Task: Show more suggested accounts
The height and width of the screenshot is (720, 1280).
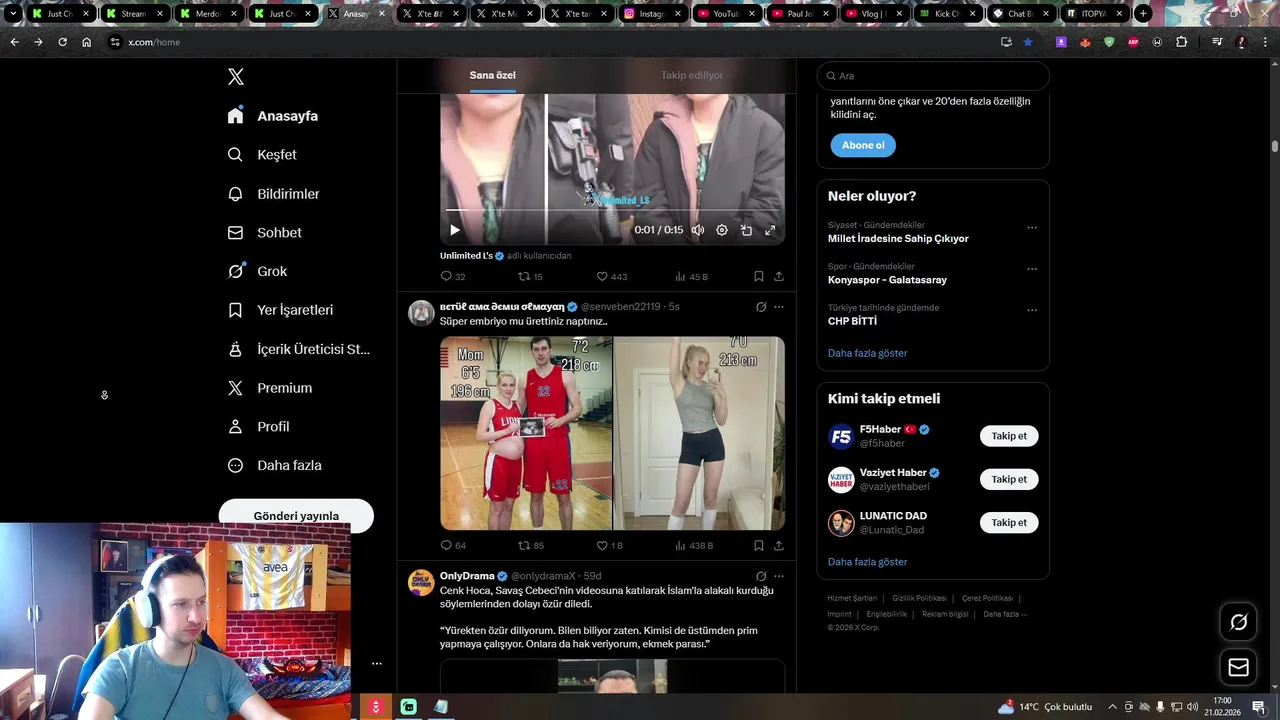Action: [x=867, y=562]
